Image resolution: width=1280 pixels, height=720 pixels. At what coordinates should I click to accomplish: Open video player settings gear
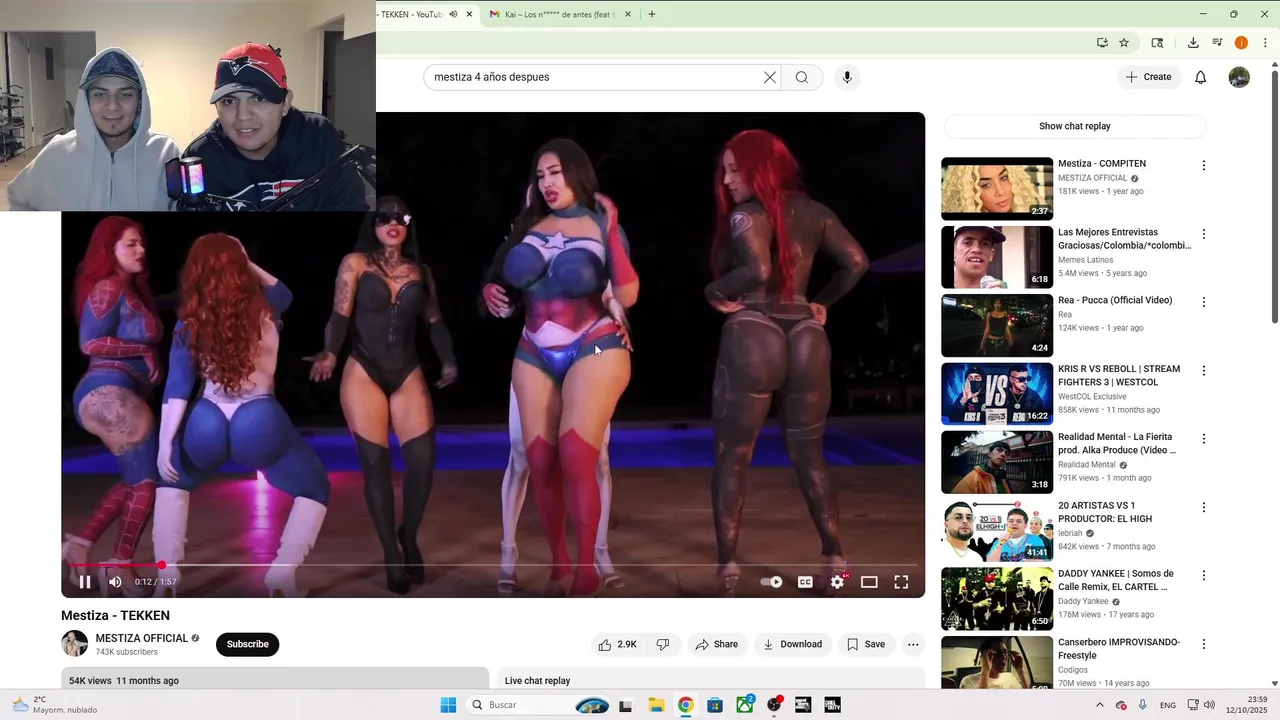(838, 582)
